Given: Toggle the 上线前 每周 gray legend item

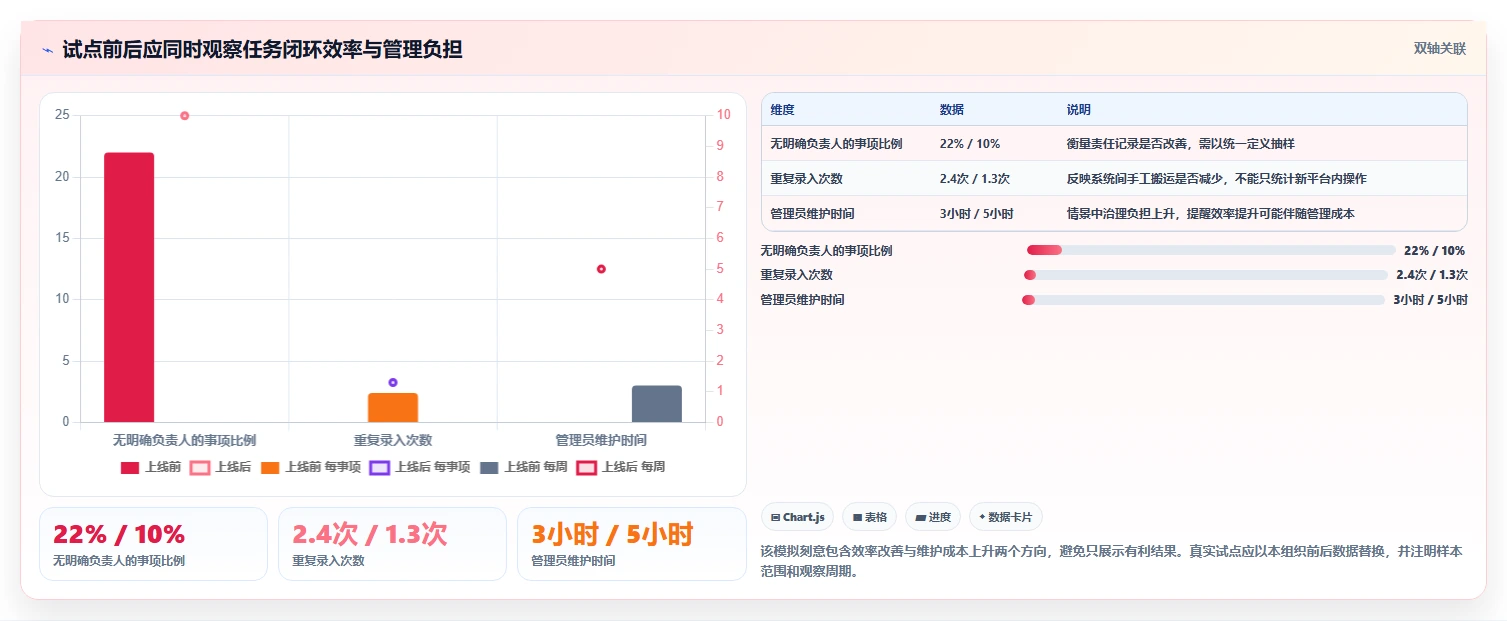Looking at the screenshot, I should point(524,467).
